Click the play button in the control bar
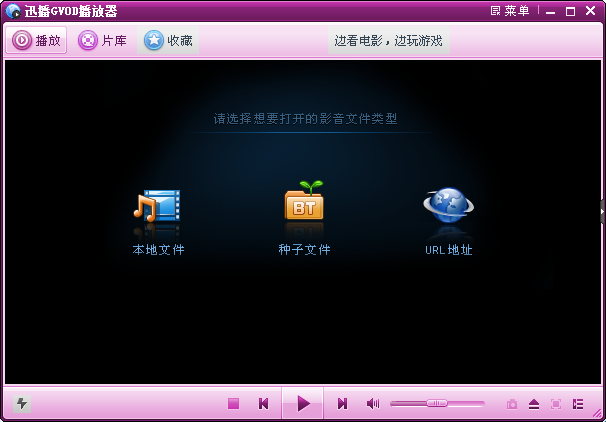Image resolution: width=606 pixels, height=422 pixels. pos(303,404)
